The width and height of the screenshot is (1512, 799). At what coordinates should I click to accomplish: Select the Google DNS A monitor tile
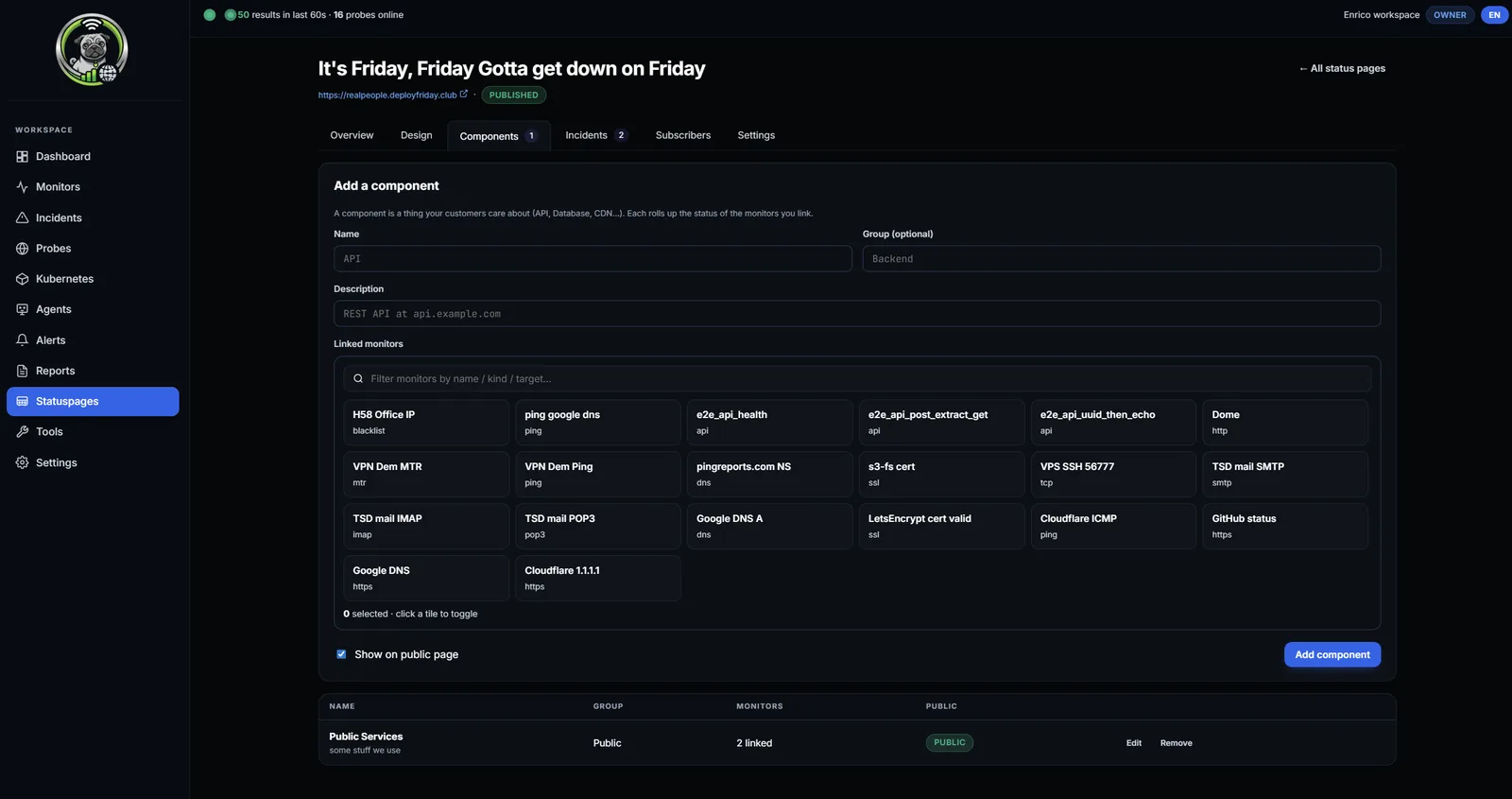(x=770, y=526)
